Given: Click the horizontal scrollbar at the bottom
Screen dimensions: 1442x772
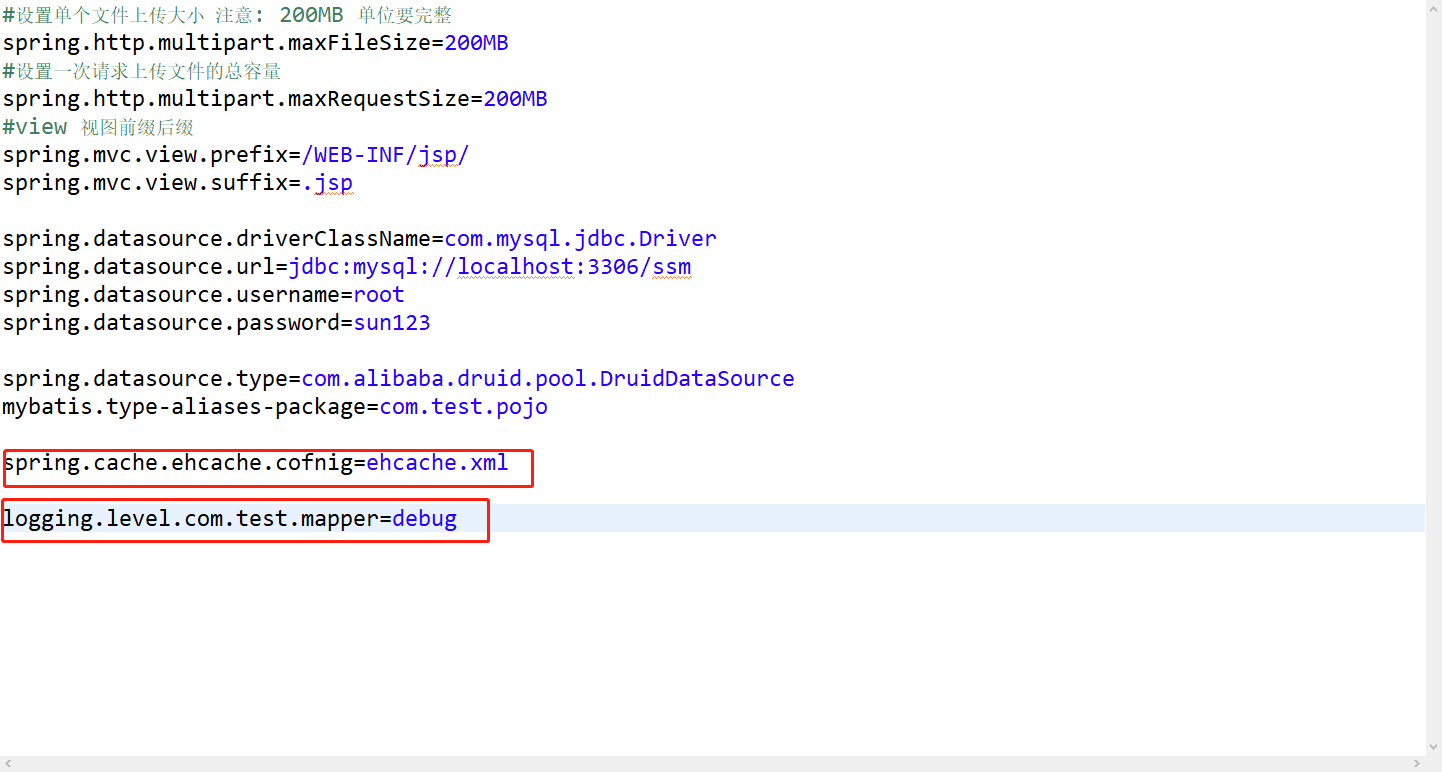Looking at the screenshot, I should pos(712,764).
